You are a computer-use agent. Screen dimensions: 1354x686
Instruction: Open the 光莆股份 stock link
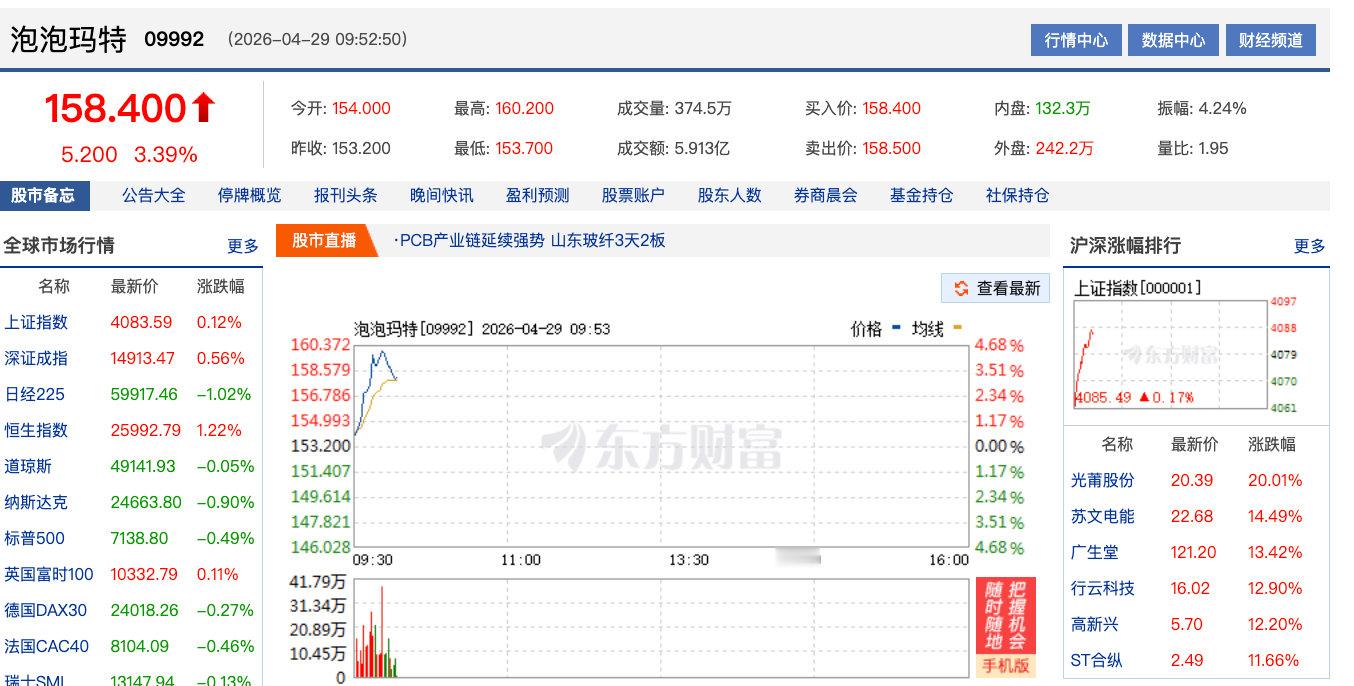click(1103, 480)
